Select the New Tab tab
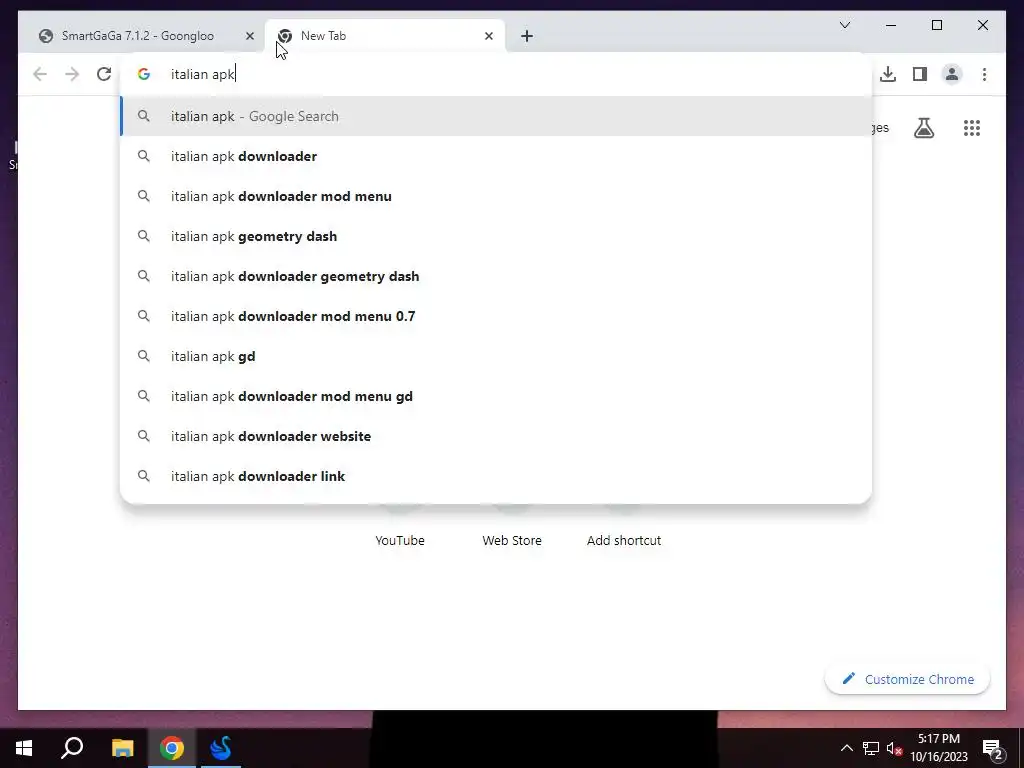Image resolution: width=1024 pixels, height=768 pixels. pyautogui.click(x=385, y=36)
